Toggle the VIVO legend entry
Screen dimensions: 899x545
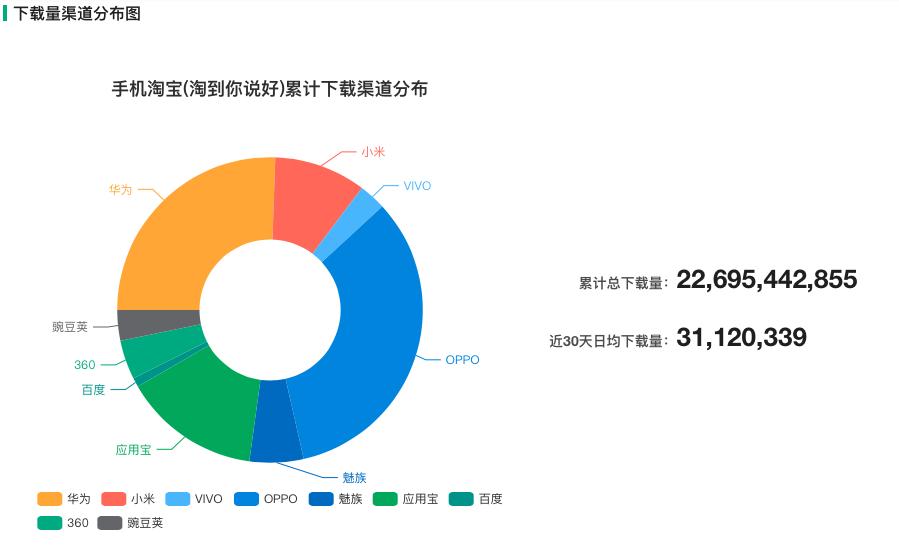click(x=194, y=499)
